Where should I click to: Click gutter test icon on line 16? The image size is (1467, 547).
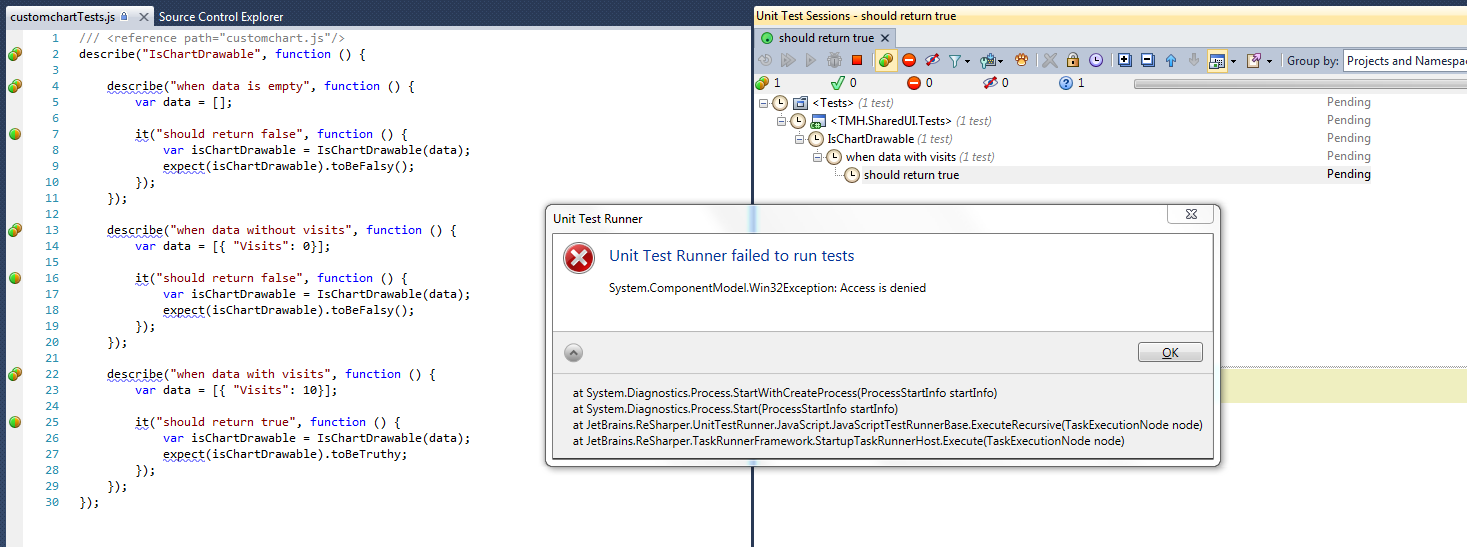point(14,278)
